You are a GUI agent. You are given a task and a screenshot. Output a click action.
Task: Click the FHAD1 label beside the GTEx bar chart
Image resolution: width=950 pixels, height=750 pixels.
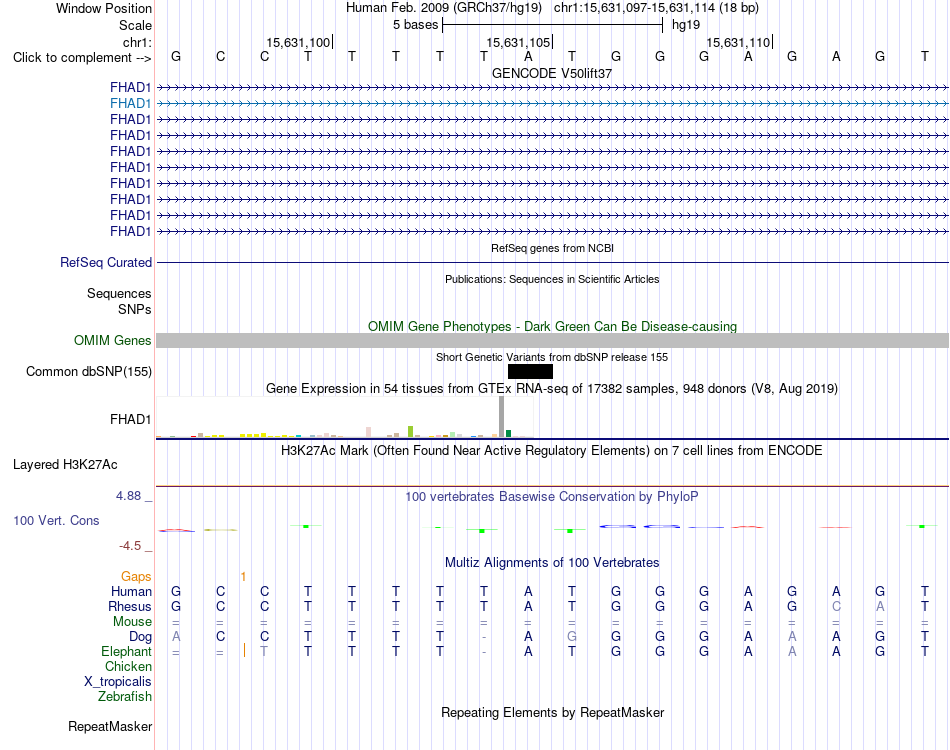[130, 419]
